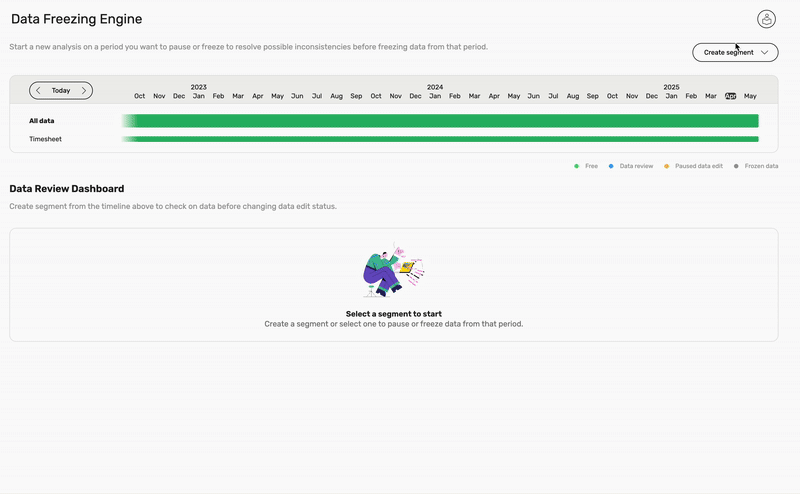Select the Mar marker right before highlighted Apr

pos(711,96)
